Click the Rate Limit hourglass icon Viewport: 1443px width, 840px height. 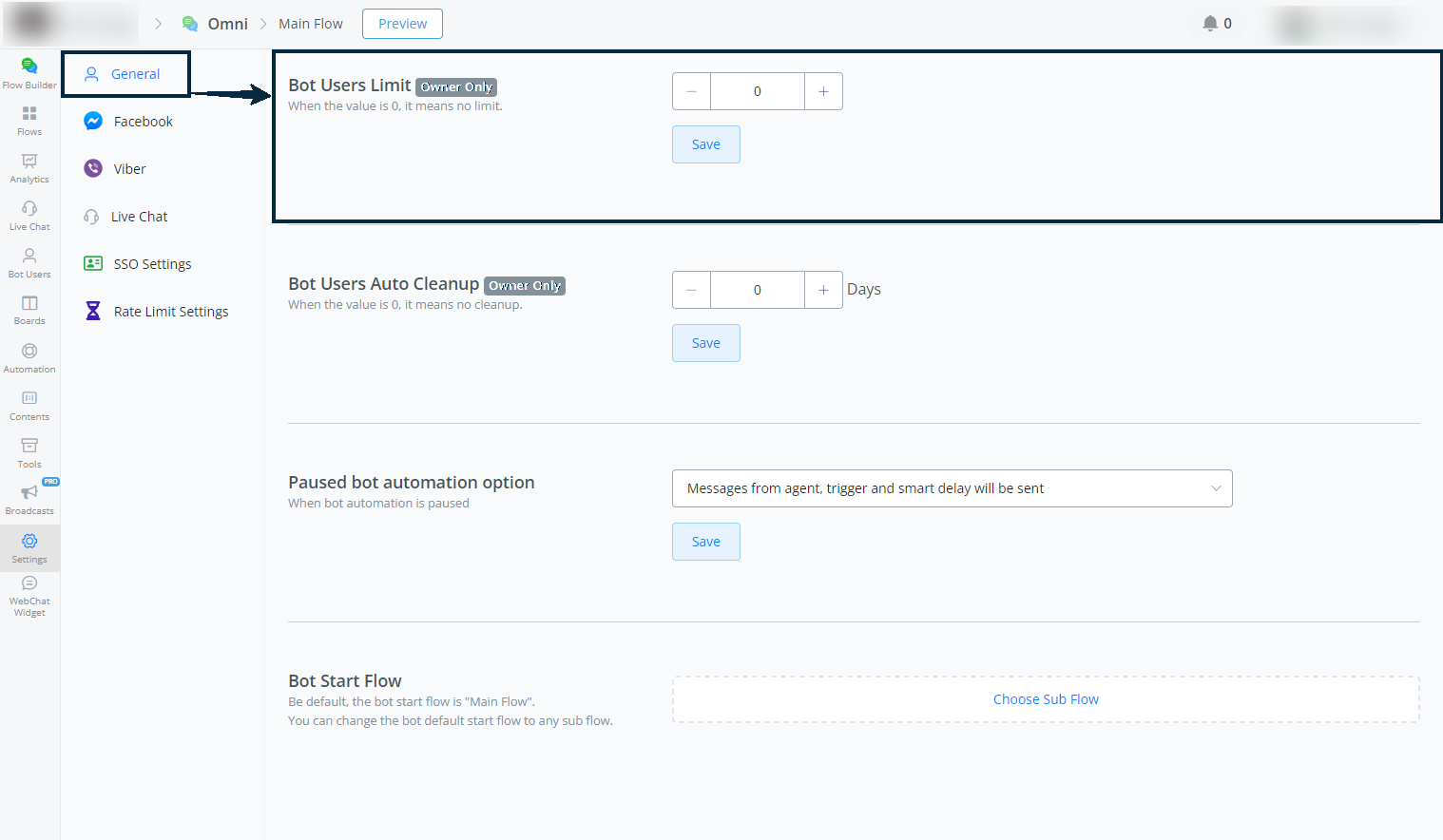[93, 312]
